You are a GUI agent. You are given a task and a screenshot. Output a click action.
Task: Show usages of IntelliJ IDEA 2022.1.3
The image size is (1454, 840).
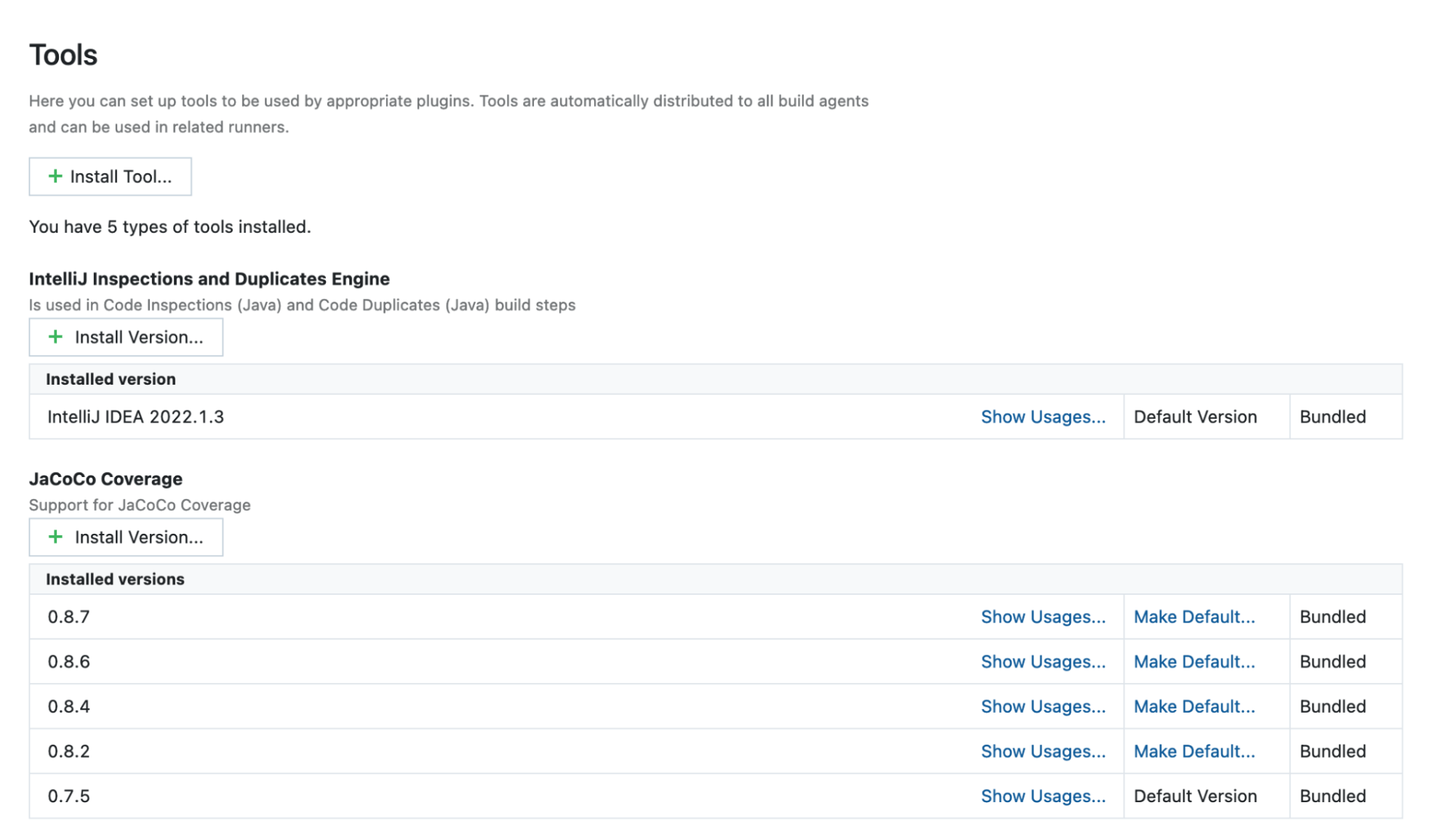coord(1042,417)
